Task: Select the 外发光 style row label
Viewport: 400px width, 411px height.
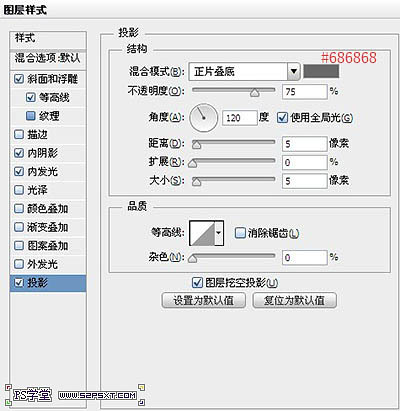Action: (43, 264)
